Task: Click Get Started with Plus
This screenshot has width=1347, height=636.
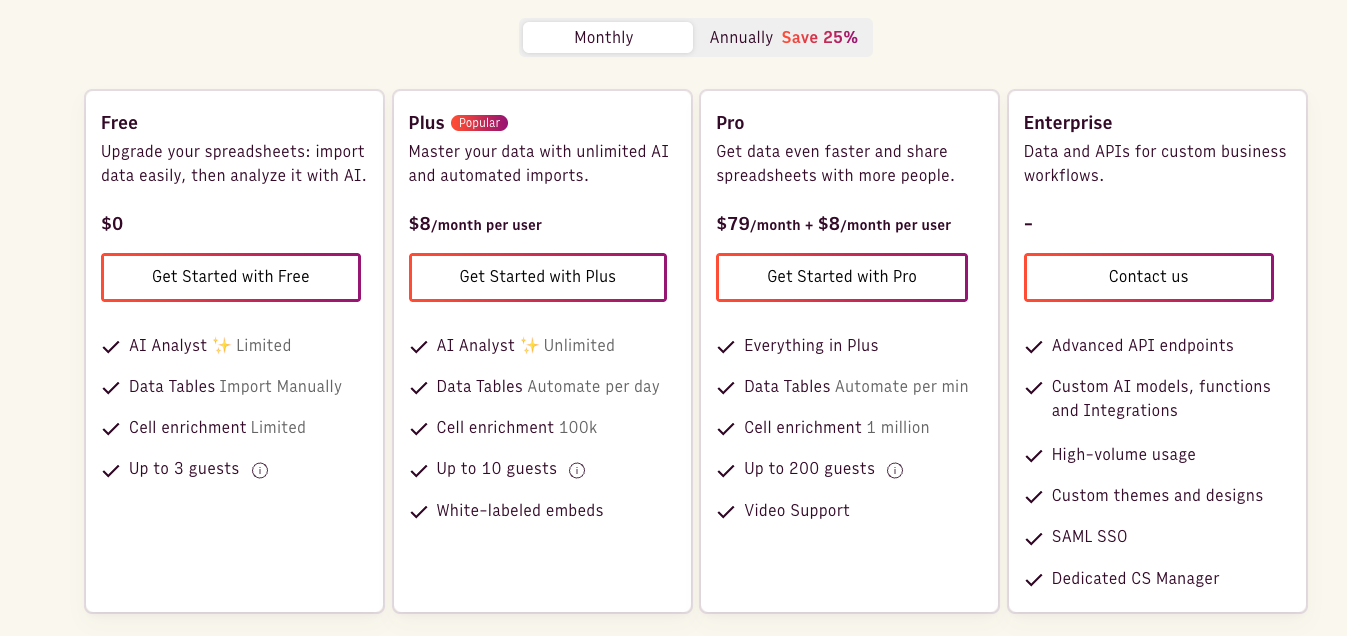Action: 537,277
